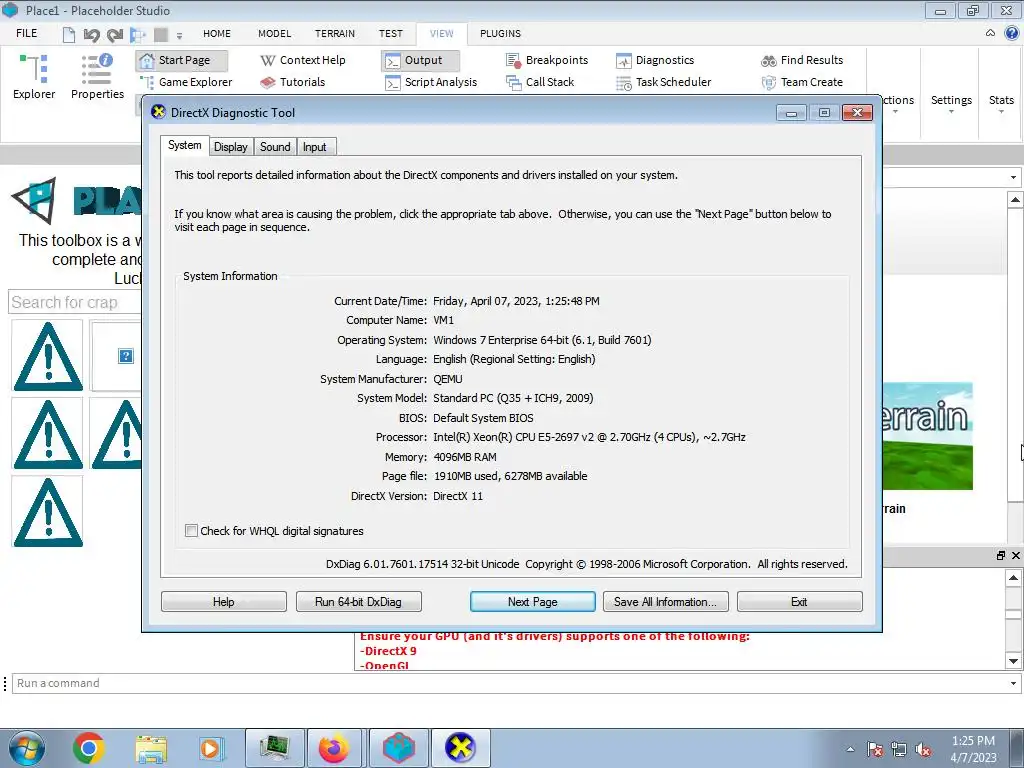The image size is (1024, 768).
Task: Click the Action Center flag tray icon
Action: coord(875,750)
